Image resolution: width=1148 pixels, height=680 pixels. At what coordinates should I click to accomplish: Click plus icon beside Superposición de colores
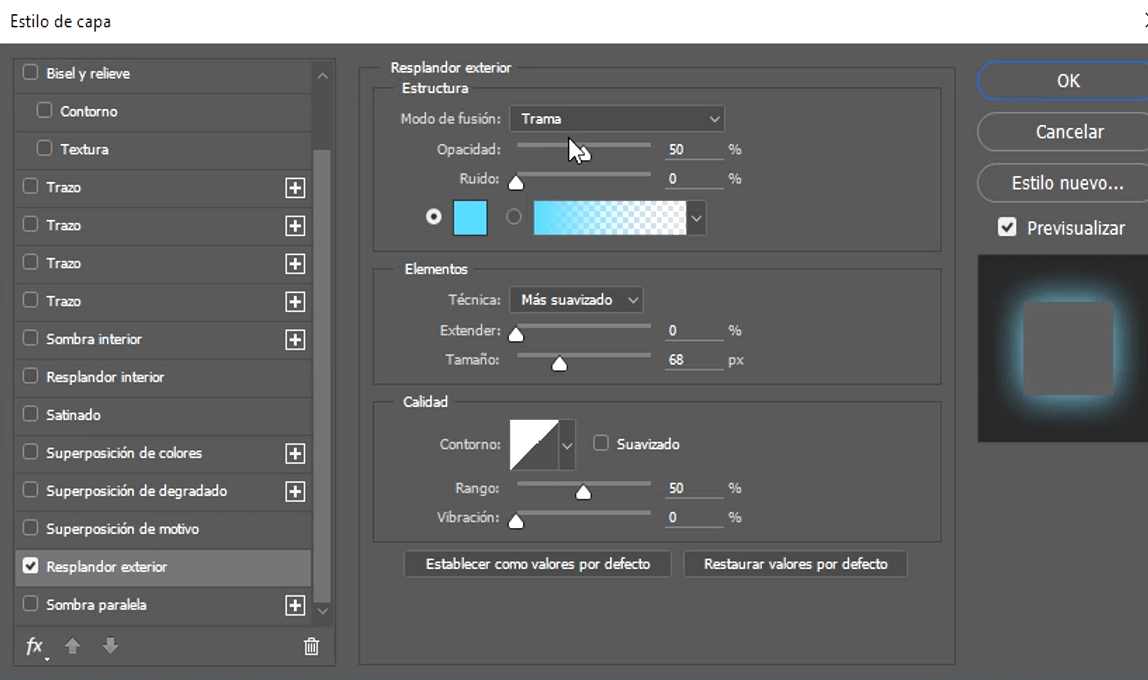pos(295,454)
